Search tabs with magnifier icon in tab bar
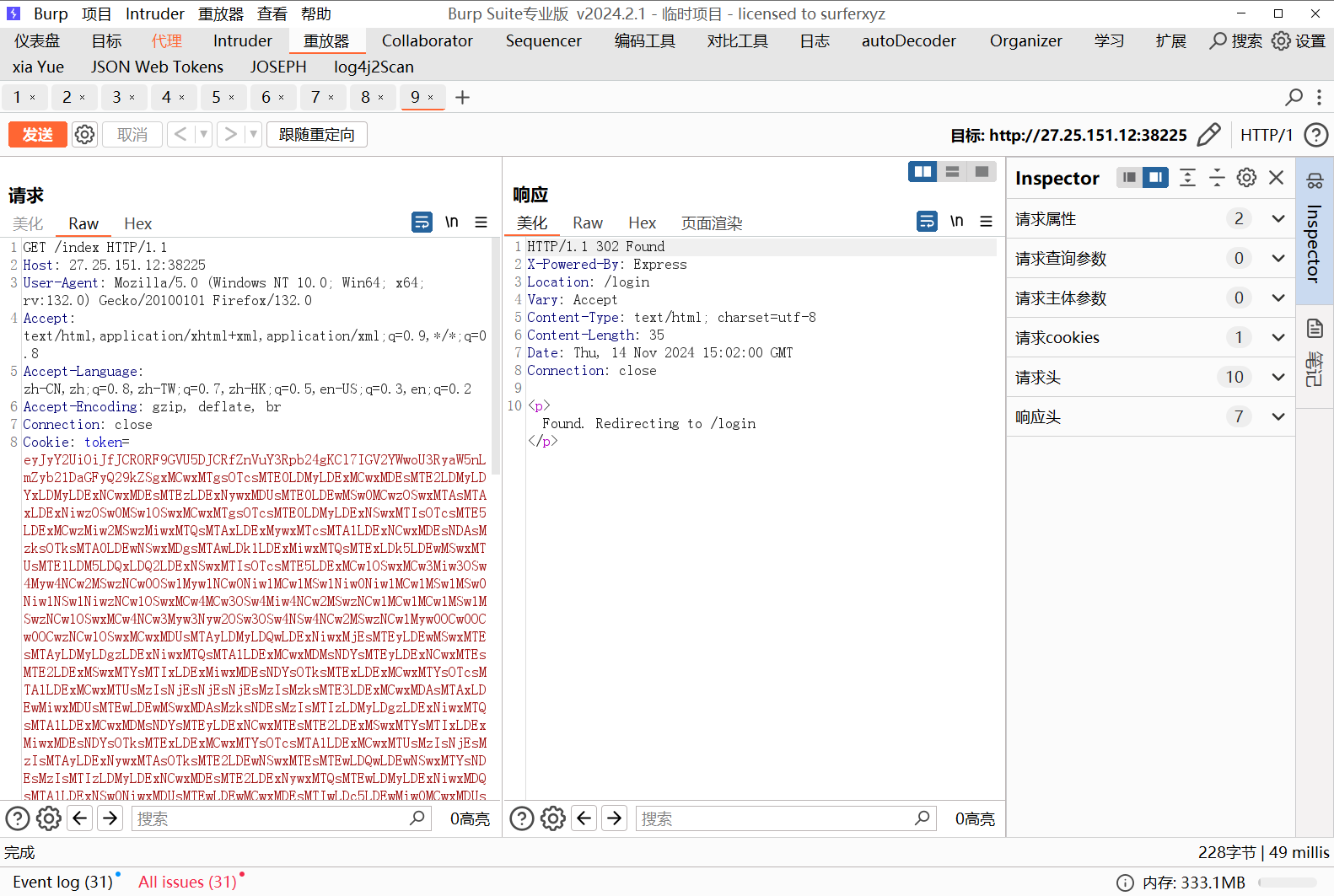This screenshot has width=1334, height=896. tap(1294, 98)
